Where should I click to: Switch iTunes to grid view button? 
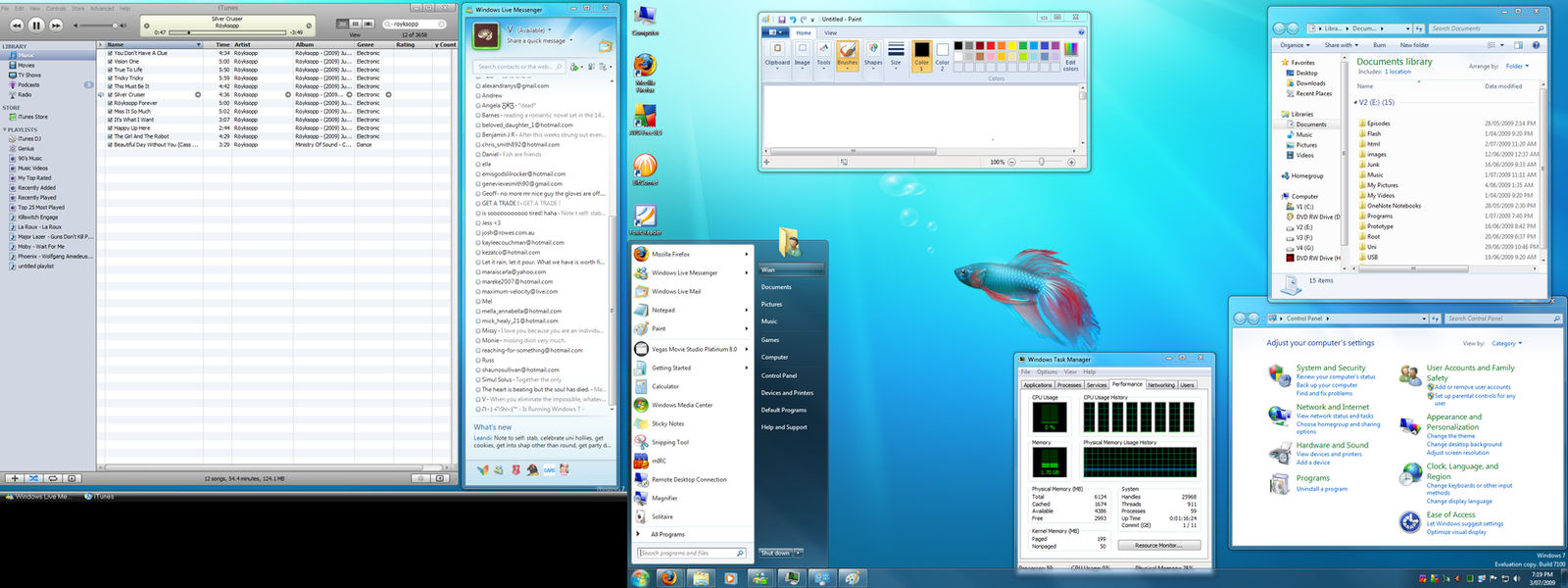(356, 24)
